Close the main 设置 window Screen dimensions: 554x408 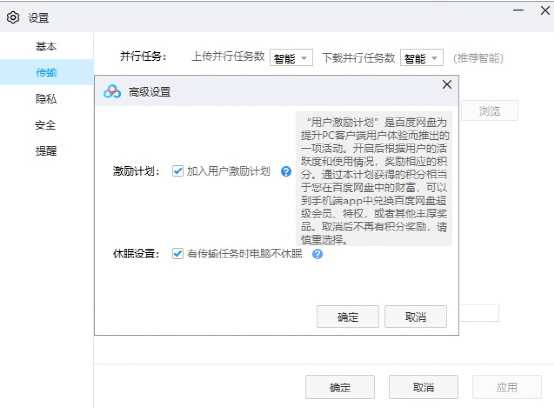[x=545, y=10]
